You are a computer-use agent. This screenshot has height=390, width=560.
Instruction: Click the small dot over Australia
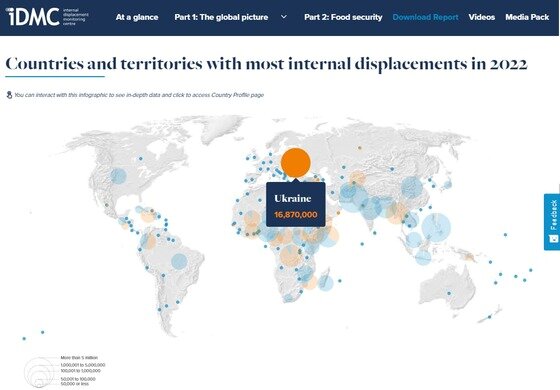(449, 294)
